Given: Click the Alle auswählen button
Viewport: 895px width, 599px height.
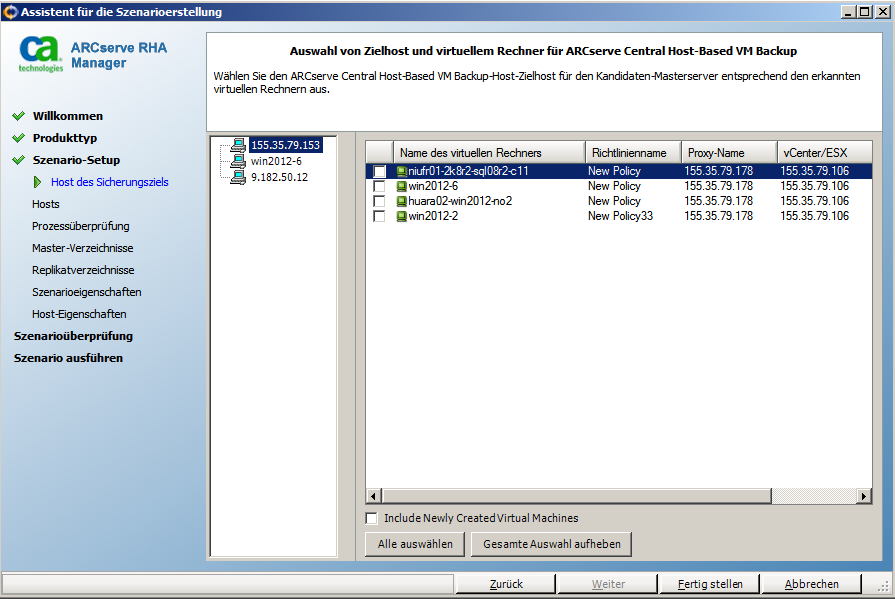Looking at the screenshot, I should [415, 544].
